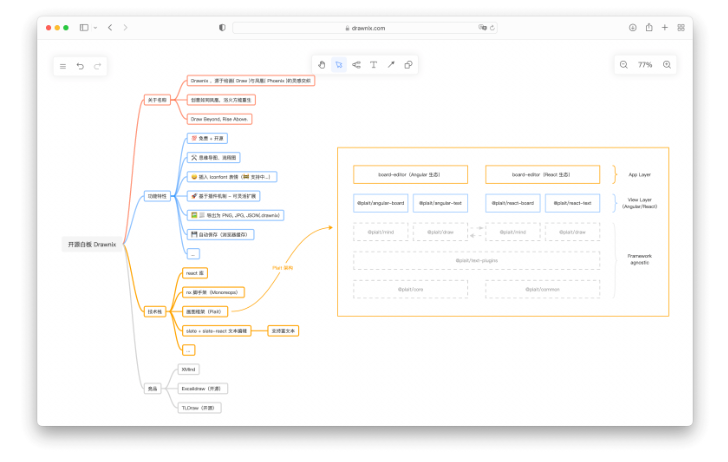Image resolution: width=728 pixels, height=462 pixels.
Task: Select the board-editor (Angular 生态) box
Action: coord(410,175)
